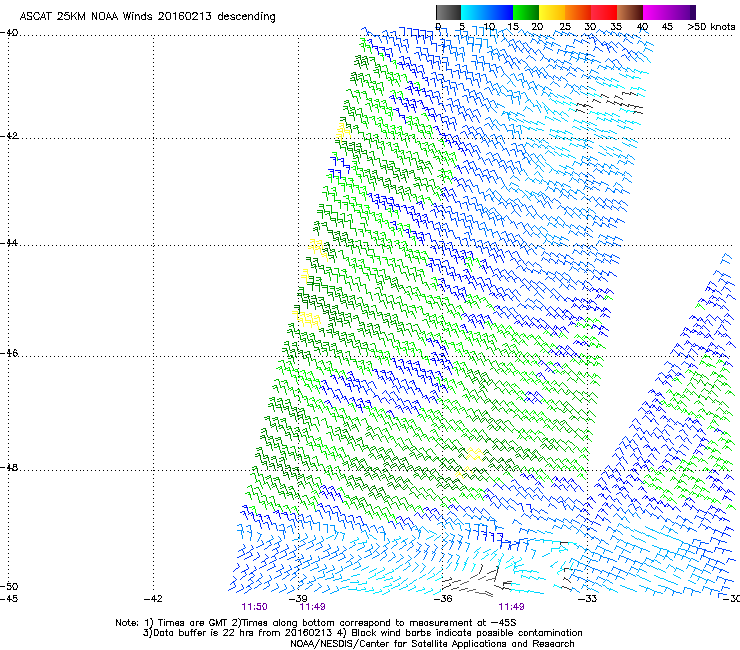The image size is (740, 650).
Task: Click the "-48" latitude axis label
Action: [9, 468]
